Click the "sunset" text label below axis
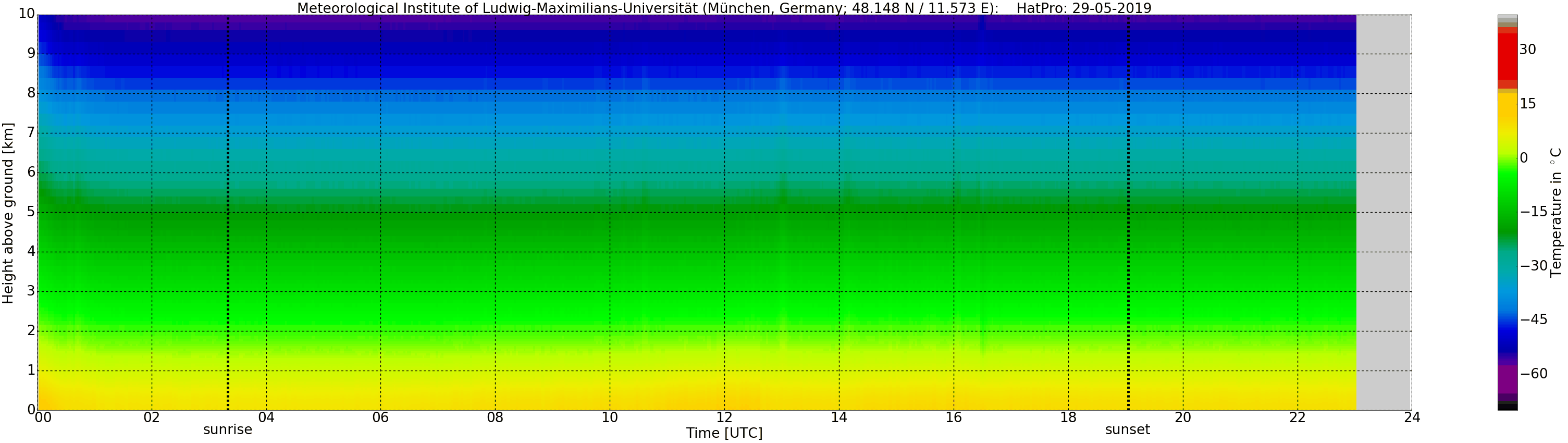This screenshot has height=443, width=1568. tap(1127, 429)
